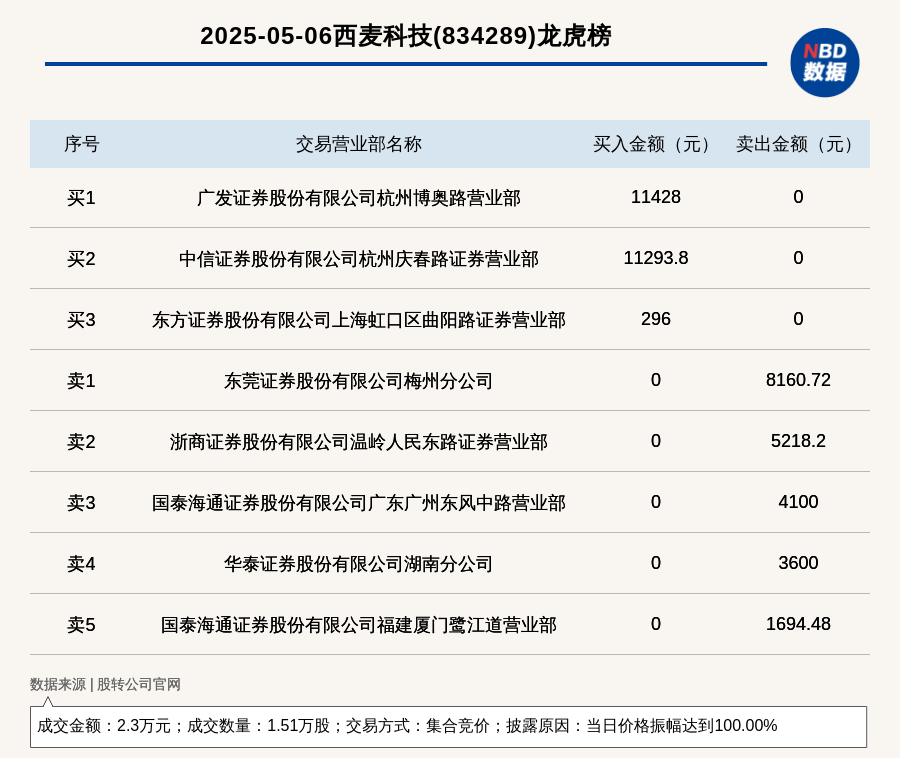
Task: Select the 卖1 row label
Action: click(82, 380)
